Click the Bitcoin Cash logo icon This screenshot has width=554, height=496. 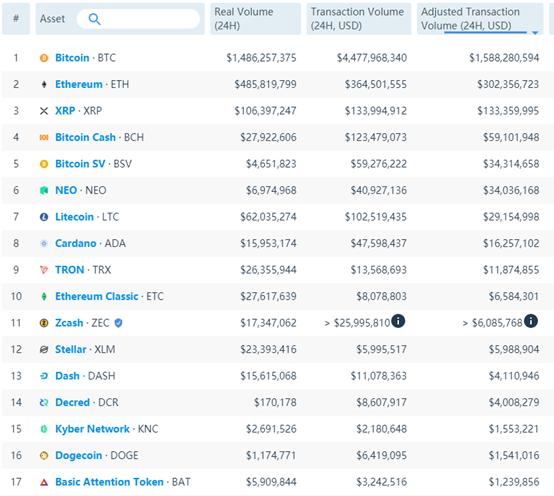point(44,137)
